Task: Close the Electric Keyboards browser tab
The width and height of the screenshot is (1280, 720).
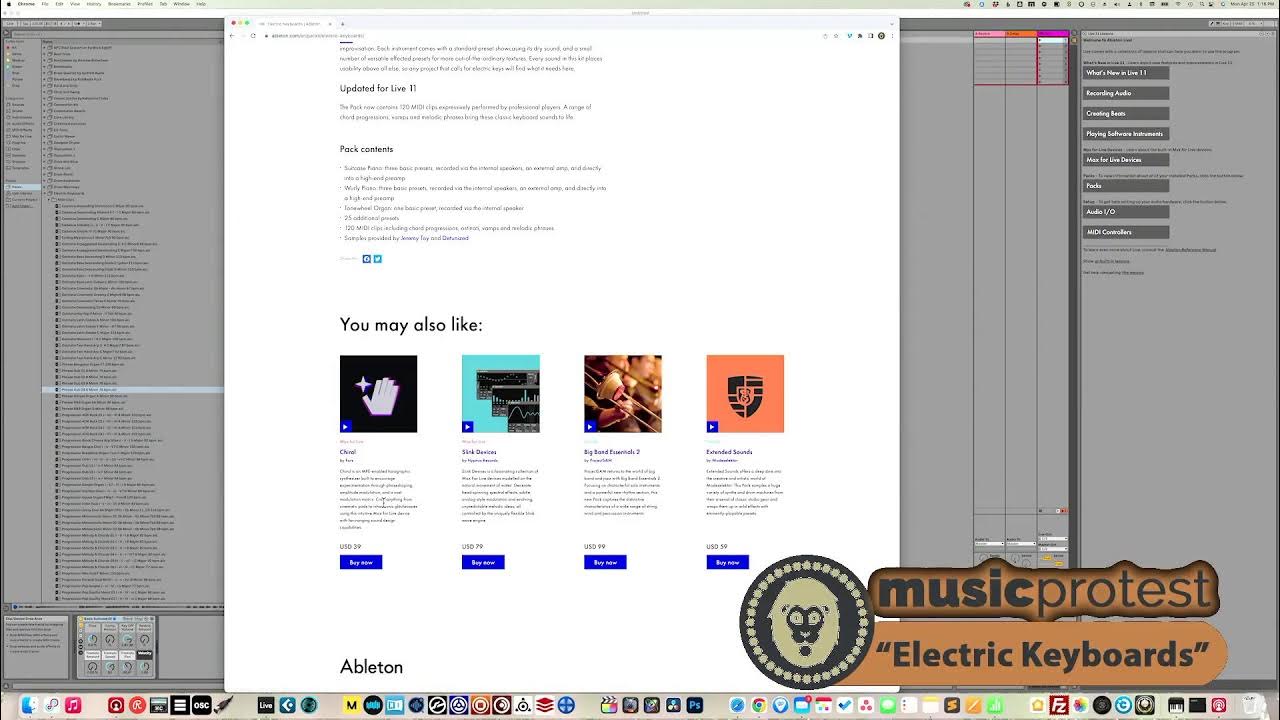Action: click(329, 23)
